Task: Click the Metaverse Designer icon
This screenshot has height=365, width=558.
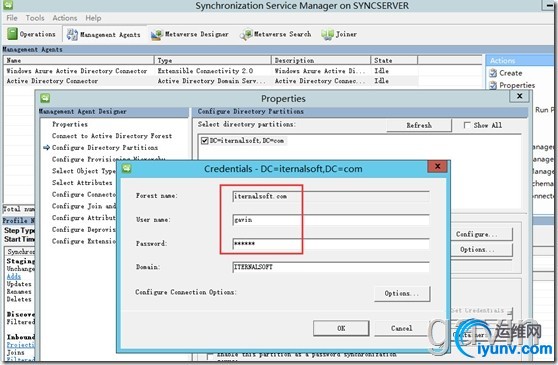Action: click(157, 35)
